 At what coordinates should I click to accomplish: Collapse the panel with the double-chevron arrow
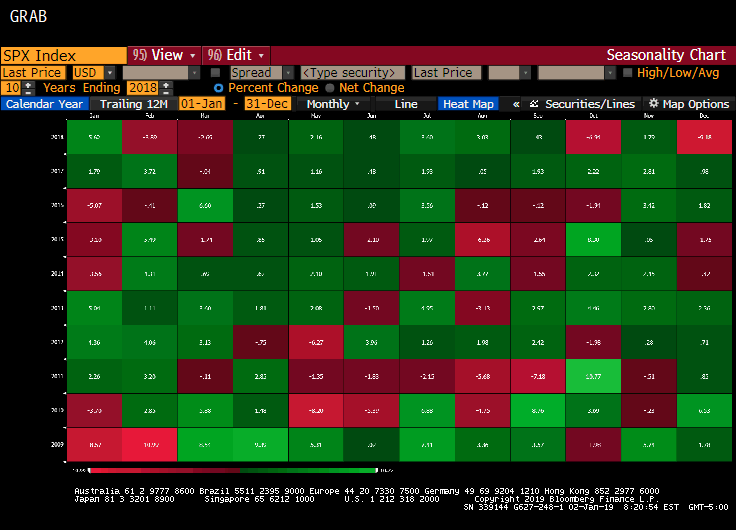pyautogui.click(x=516, y=104)
